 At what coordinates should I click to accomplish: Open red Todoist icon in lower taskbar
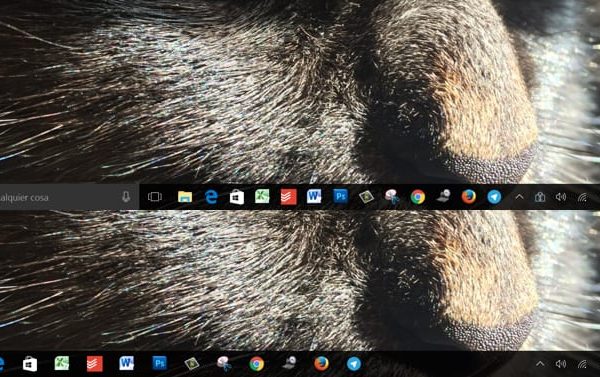[95, 364]
